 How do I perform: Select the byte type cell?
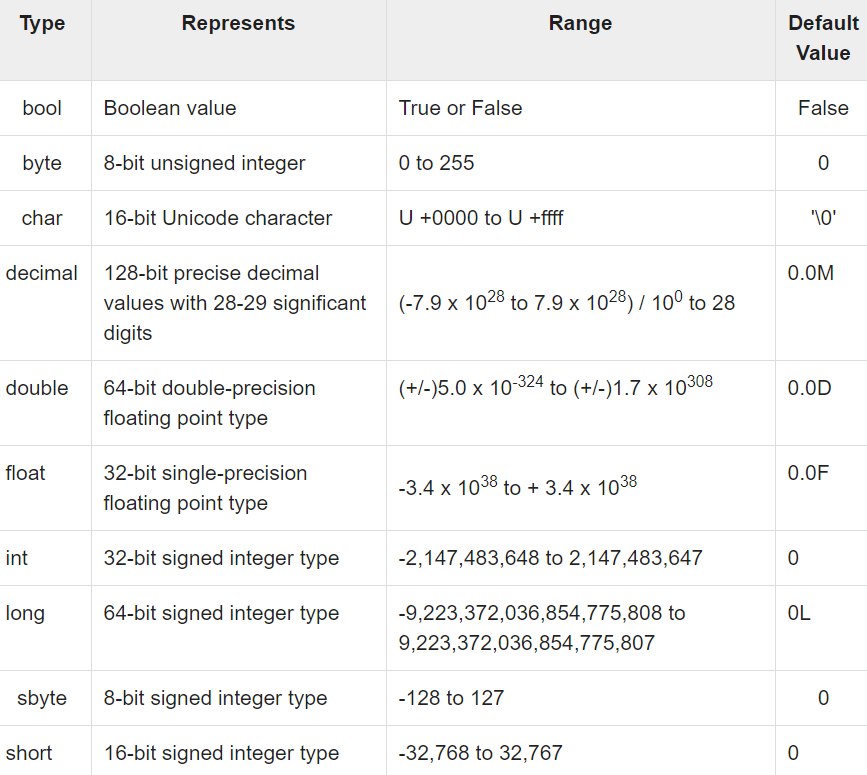click(x=42, y=163)
